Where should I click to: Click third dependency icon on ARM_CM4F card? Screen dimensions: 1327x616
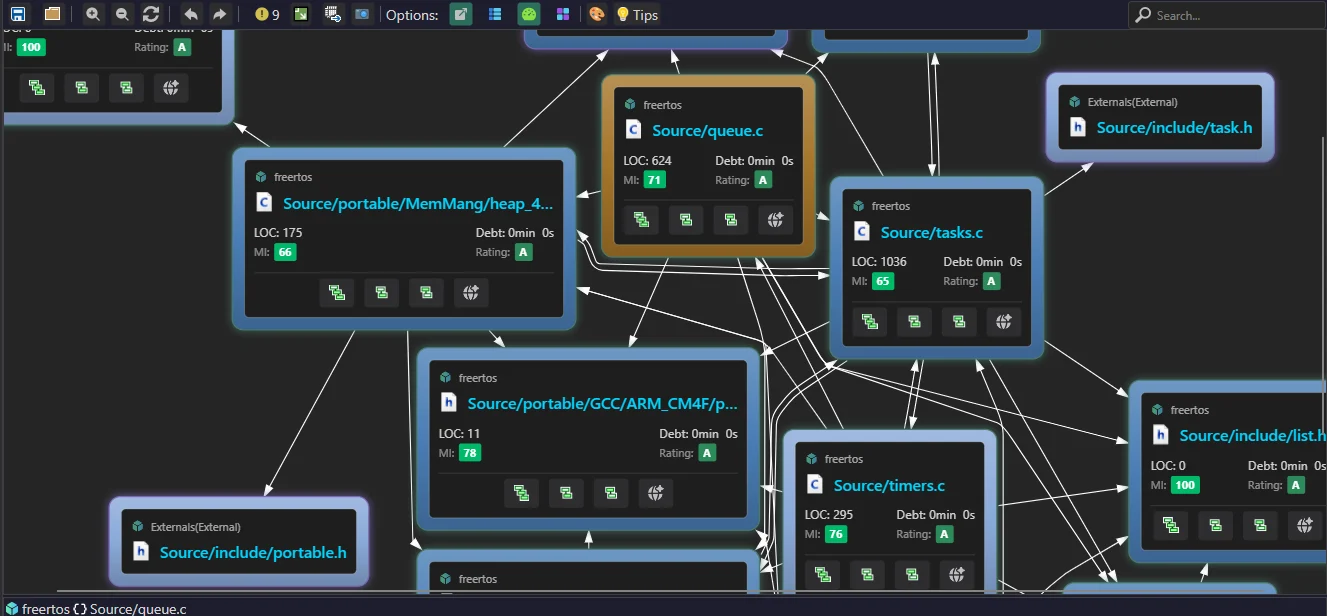[611, 493]
